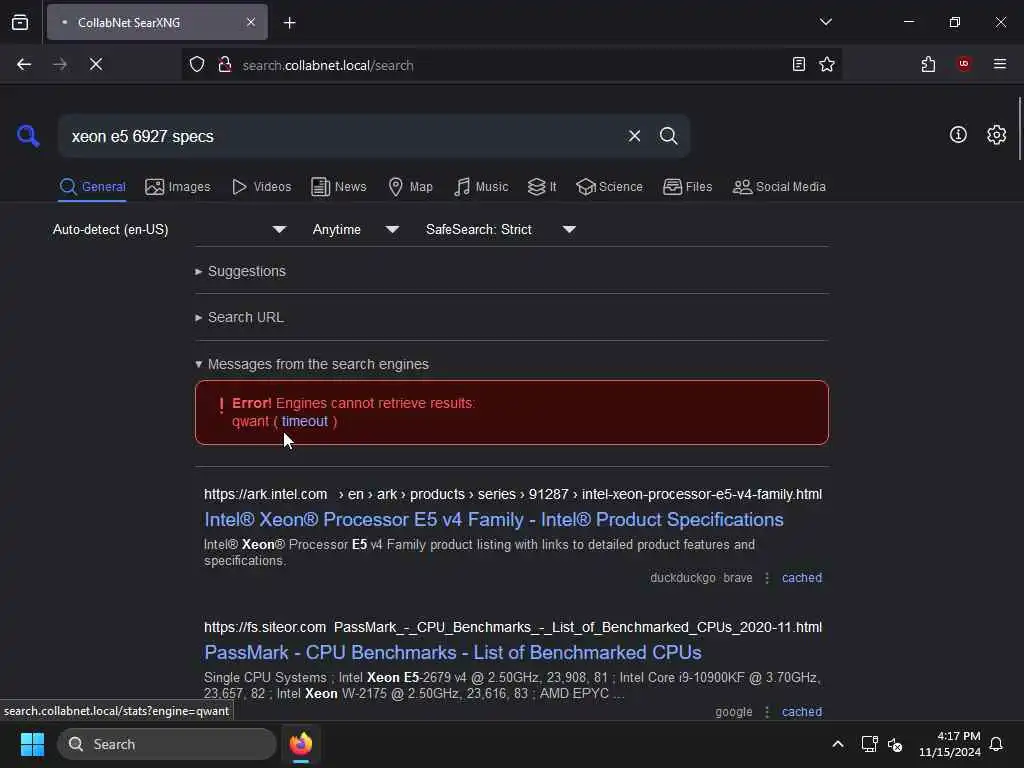The height and width of the screenshot is (768, 1024).
Task: Open the uBlock Origin extension icon
Action: click(964, 64)
